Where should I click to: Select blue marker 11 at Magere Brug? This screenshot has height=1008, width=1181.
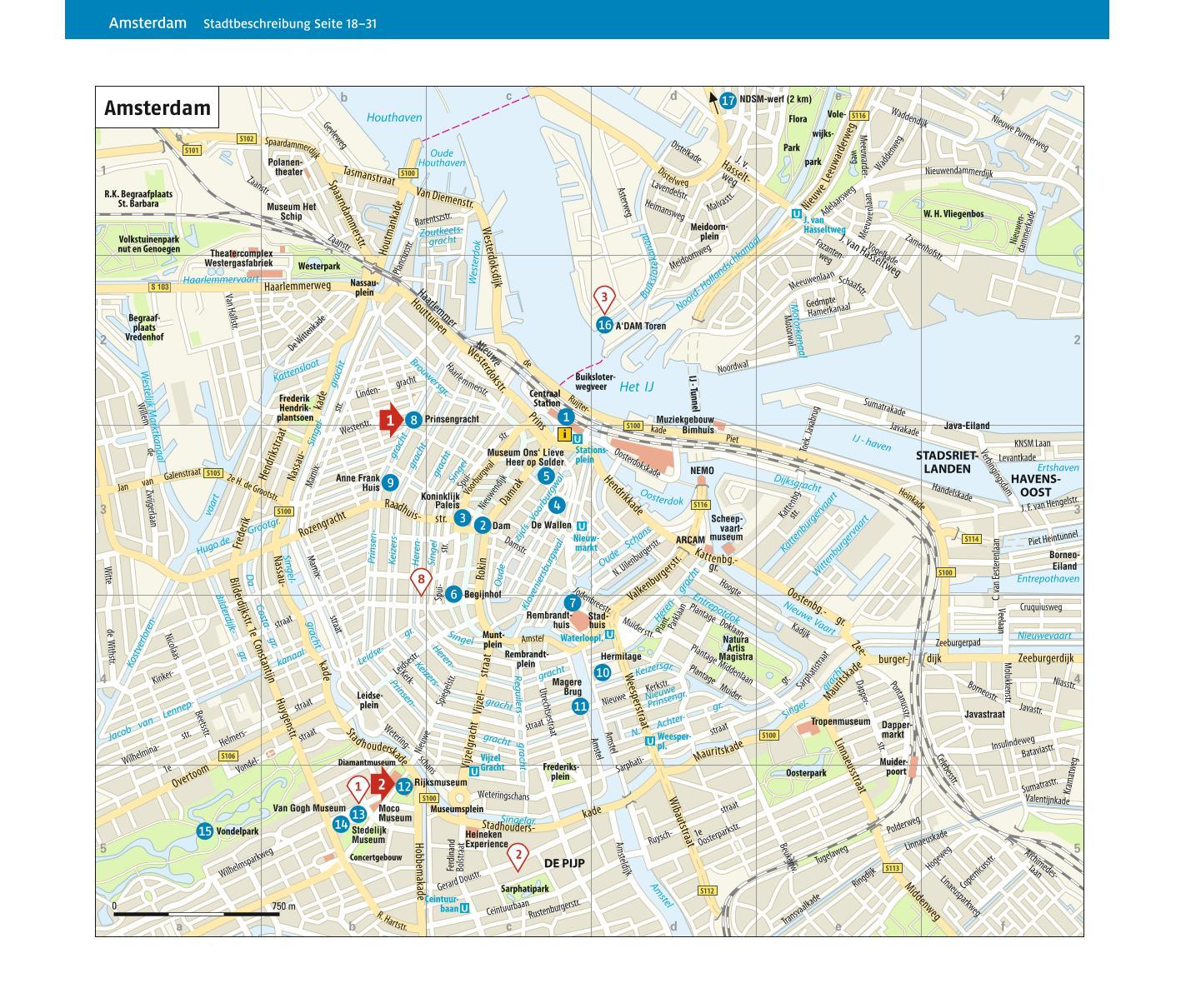click(x=580, y=706)
